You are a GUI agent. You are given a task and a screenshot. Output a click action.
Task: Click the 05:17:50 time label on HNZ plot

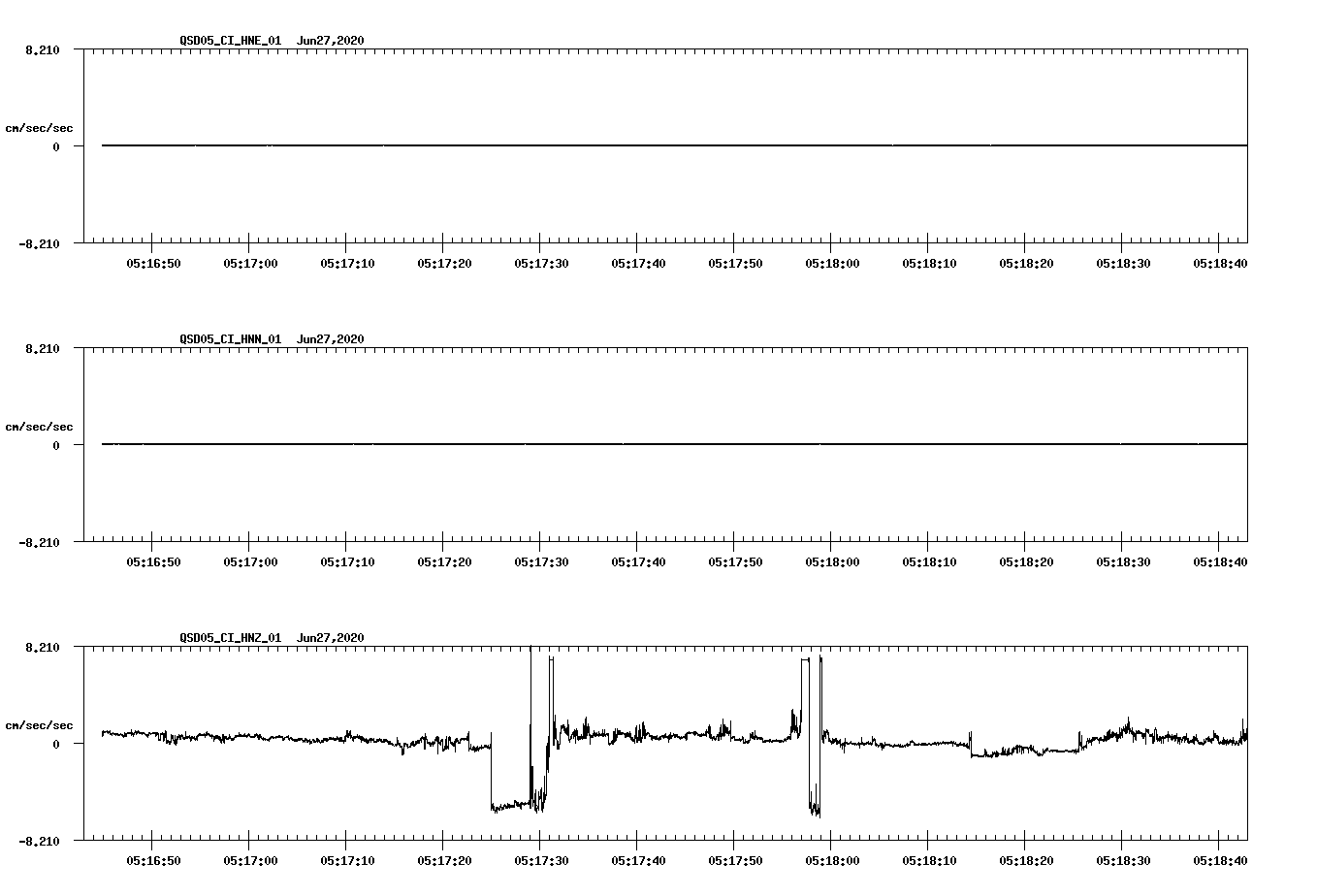pos(735,861)
